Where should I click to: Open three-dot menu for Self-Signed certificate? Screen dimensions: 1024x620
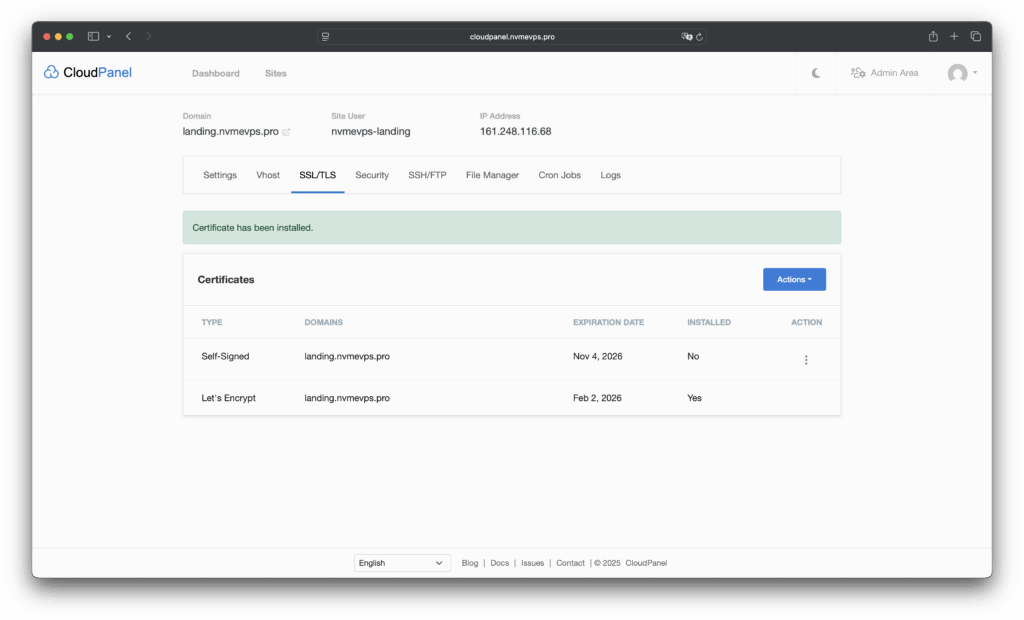[806, 360]
